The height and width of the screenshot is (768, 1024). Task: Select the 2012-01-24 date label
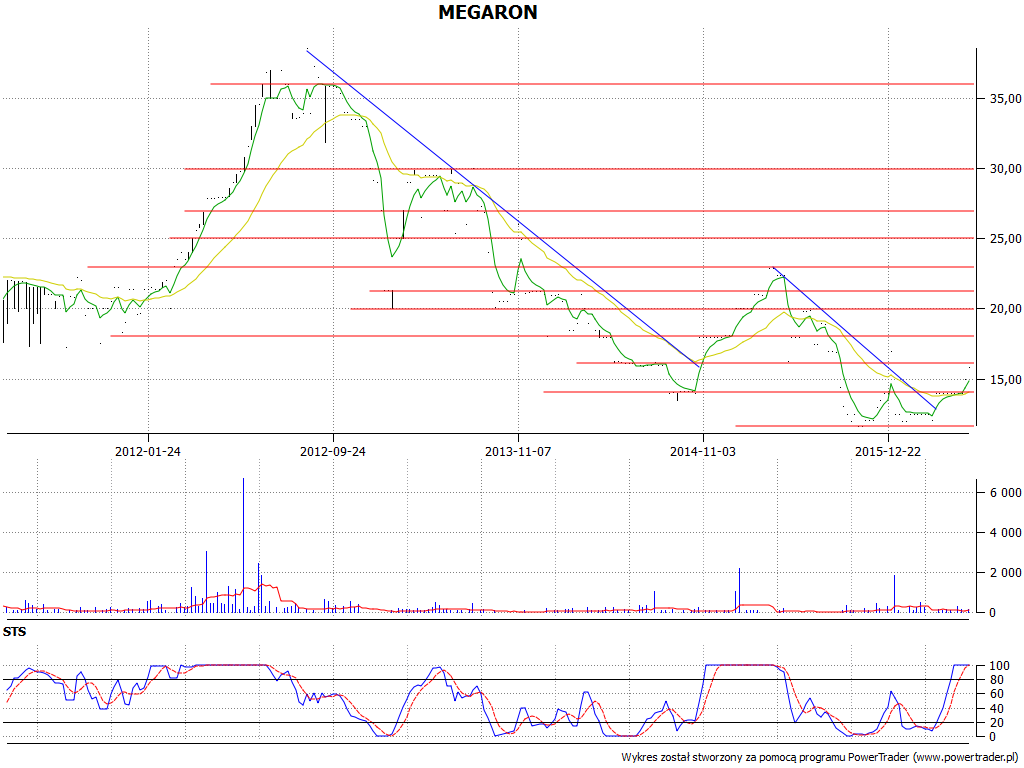[x=148, y=451]
